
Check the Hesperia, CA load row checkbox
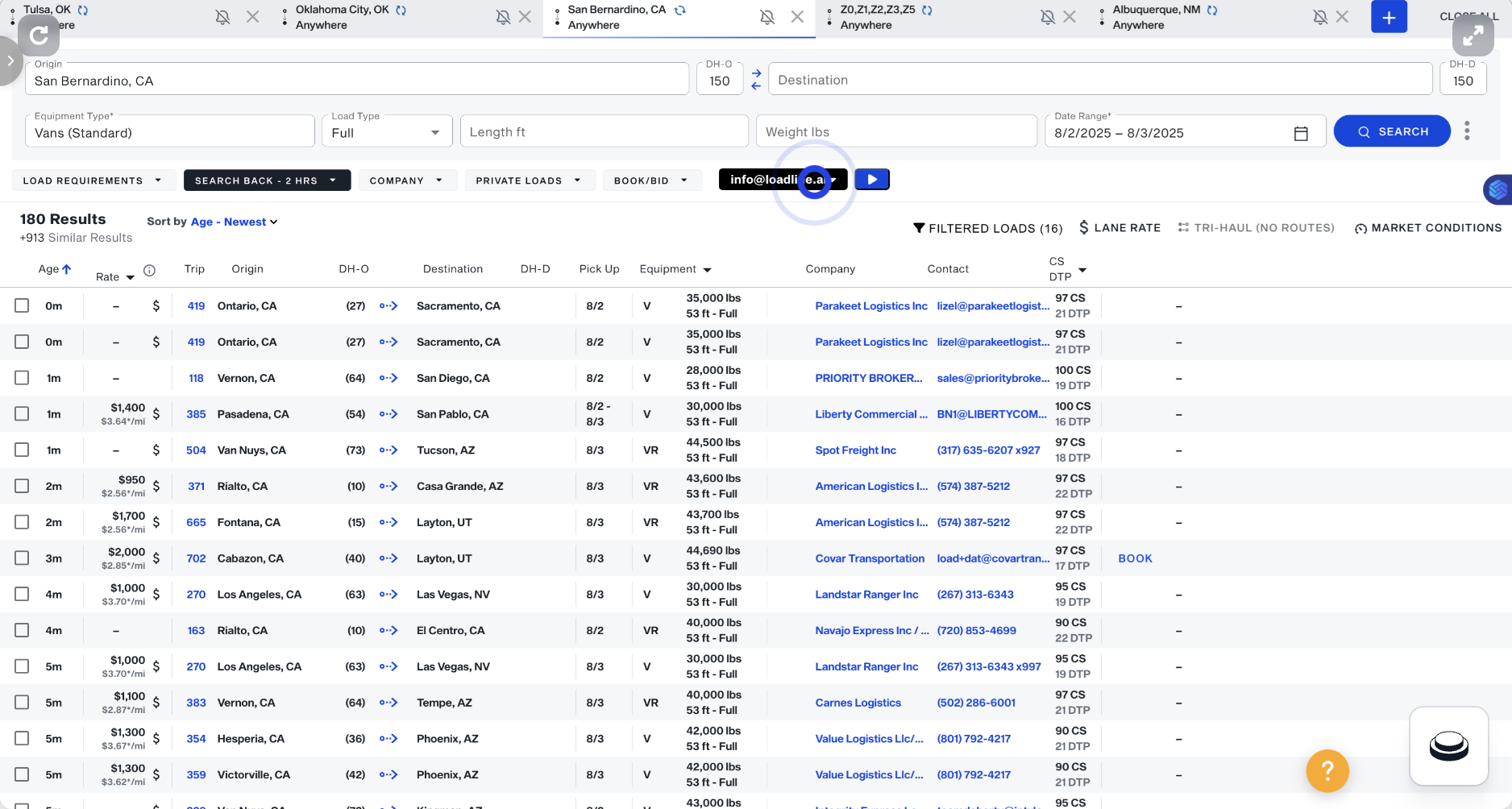click(22, 738)
